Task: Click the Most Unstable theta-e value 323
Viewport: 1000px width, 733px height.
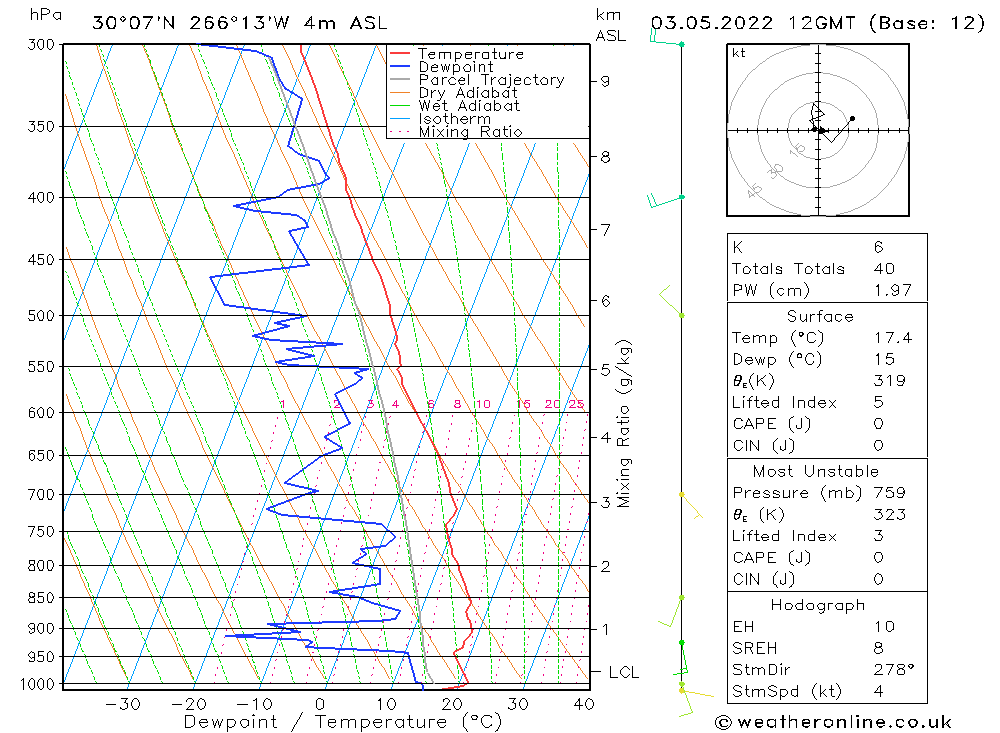Action: pos(890,515)
